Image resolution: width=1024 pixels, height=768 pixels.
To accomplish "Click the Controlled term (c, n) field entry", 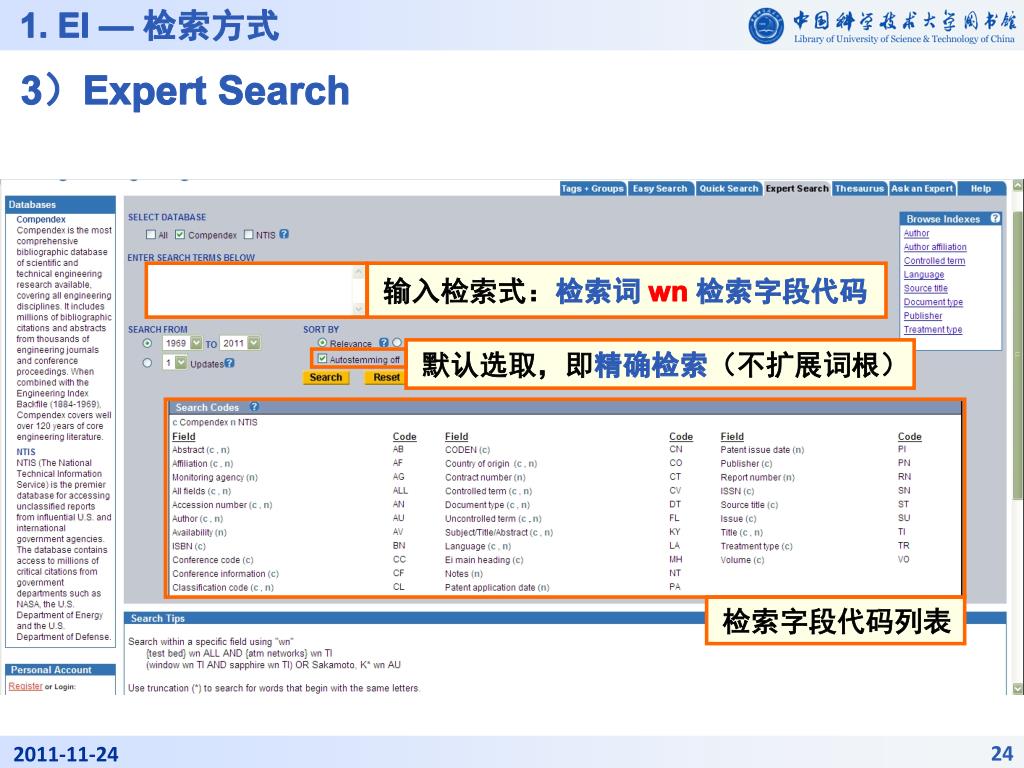I will (488, 491).
